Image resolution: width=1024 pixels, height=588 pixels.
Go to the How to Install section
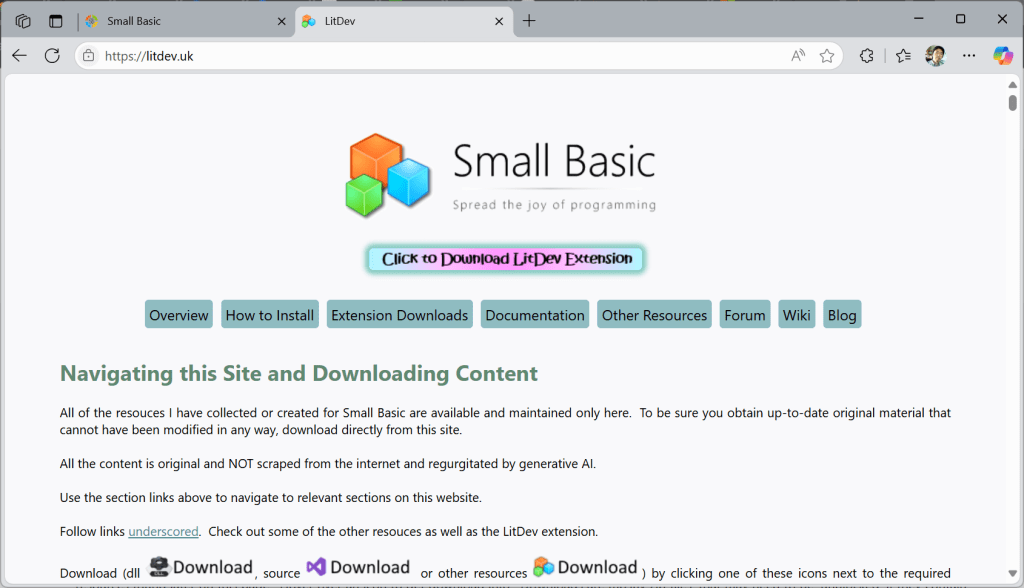point(270,315)
